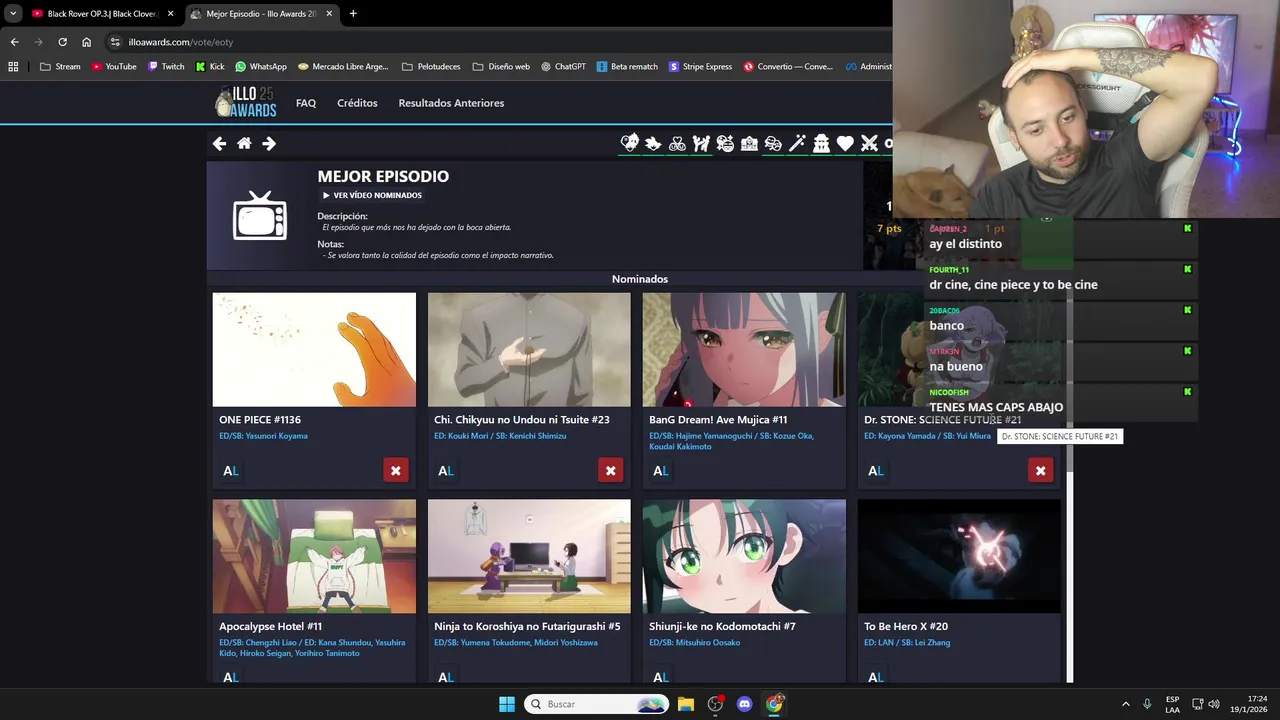Open the FAQ menu item
This screenshot has height=720, width=1280.
[306, 103]
